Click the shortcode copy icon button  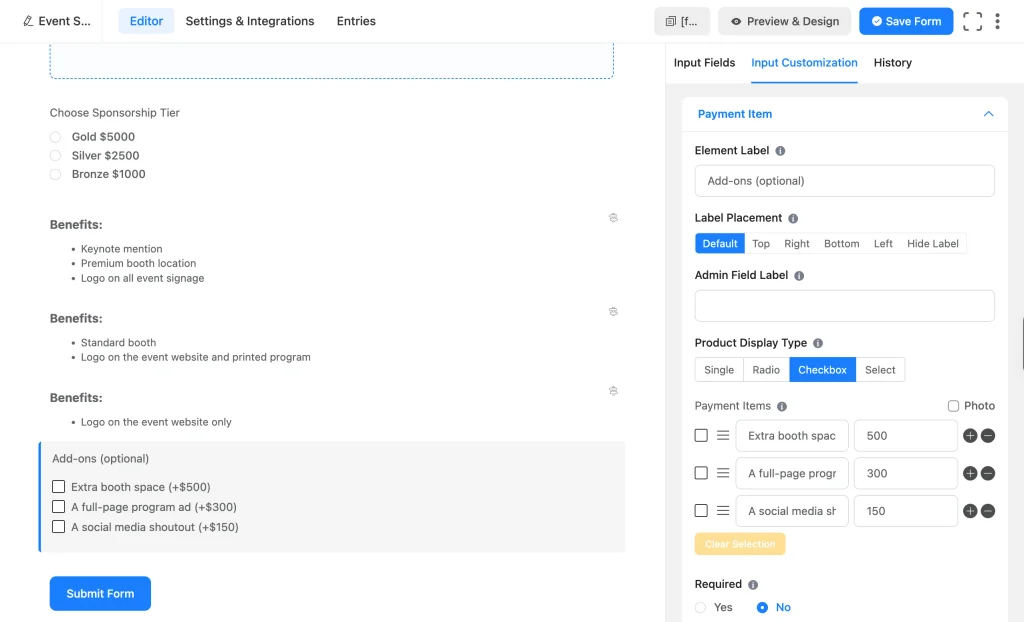click(682, 22)
